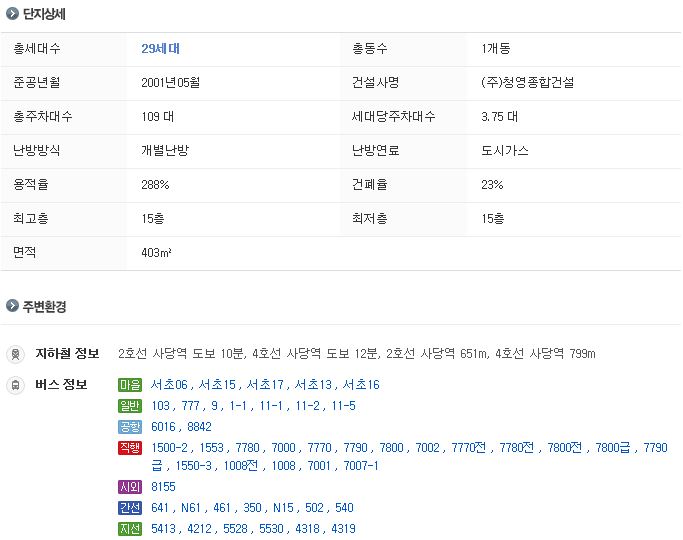Open airport bus 6016 link
Image resolution: width=683 pixels, height=540 pixels.
(x=163, y=427)
